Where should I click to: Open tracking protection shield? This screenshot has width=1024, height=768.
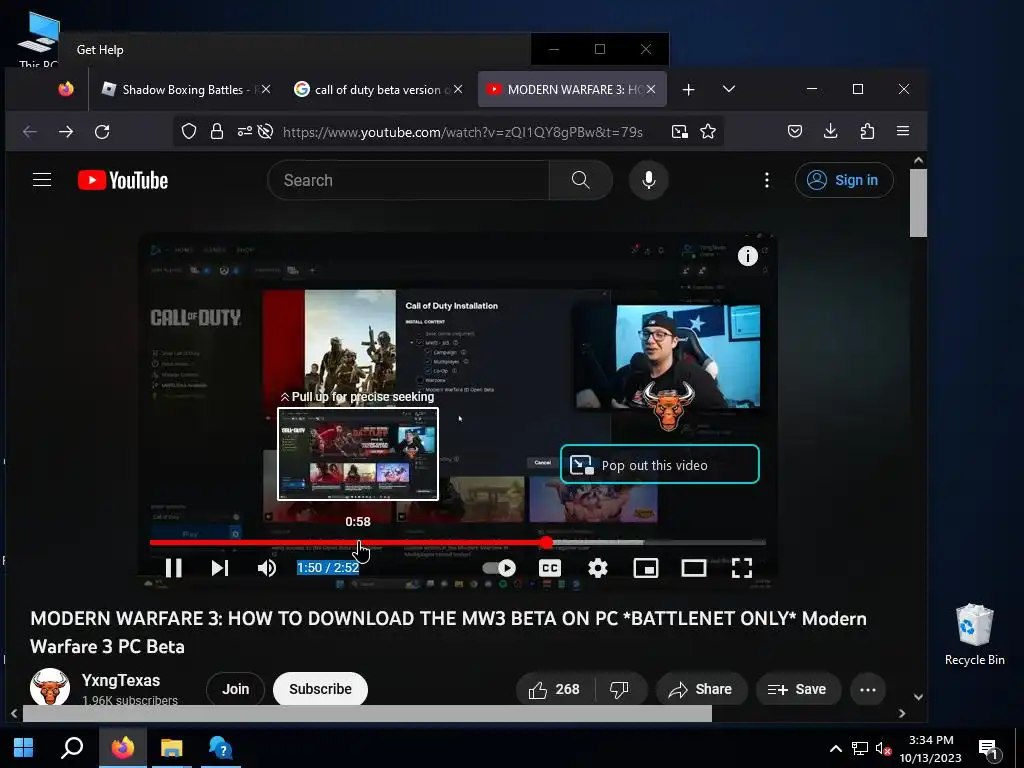click(x=189, y=132)
